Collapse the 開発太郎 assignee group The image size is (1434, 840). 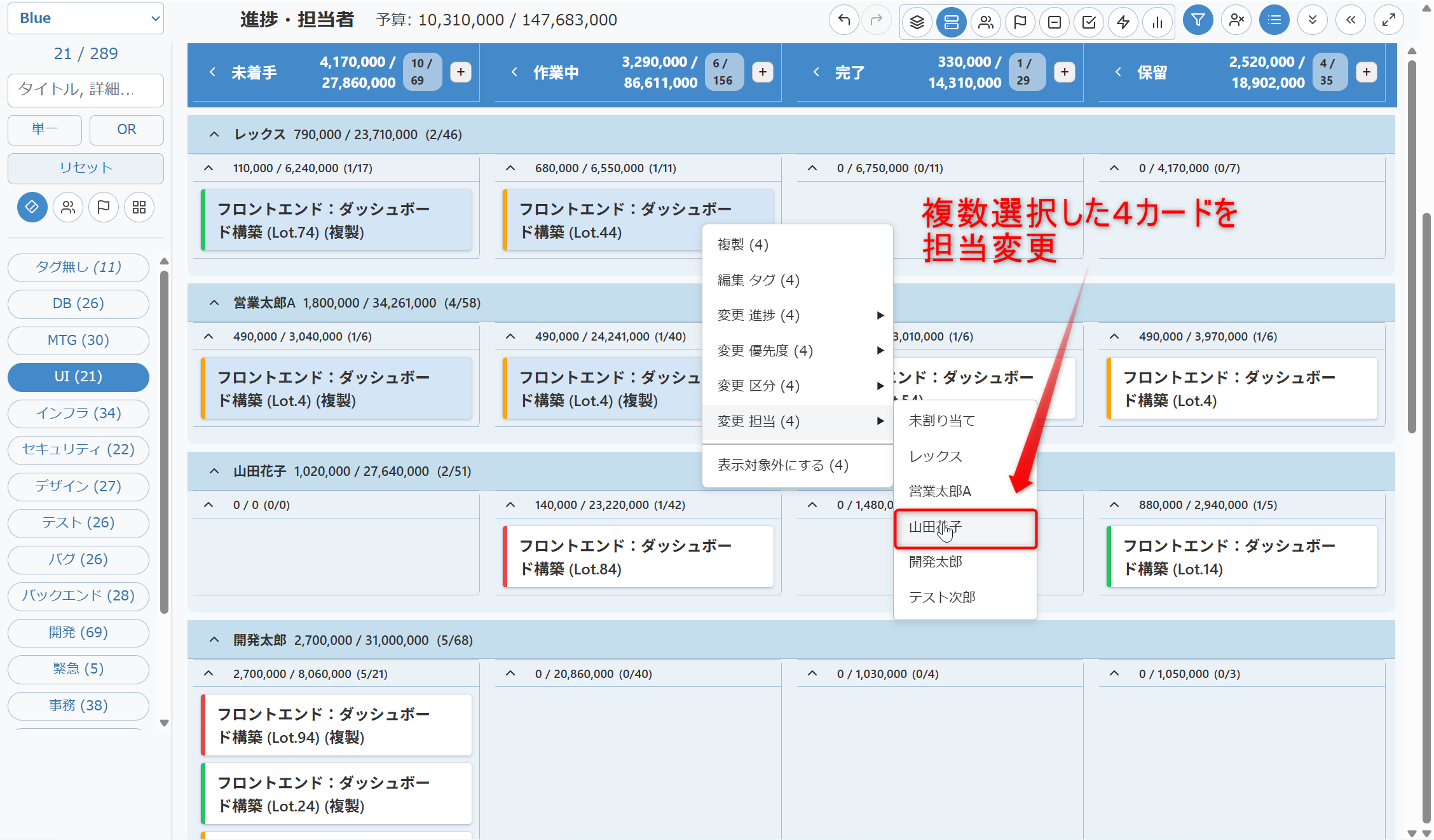[214, 640]
